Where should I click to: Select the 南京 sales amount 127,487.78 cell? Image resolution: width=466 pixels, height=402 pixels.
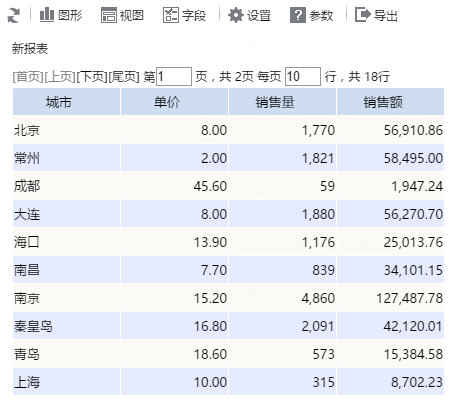point(390,298)
